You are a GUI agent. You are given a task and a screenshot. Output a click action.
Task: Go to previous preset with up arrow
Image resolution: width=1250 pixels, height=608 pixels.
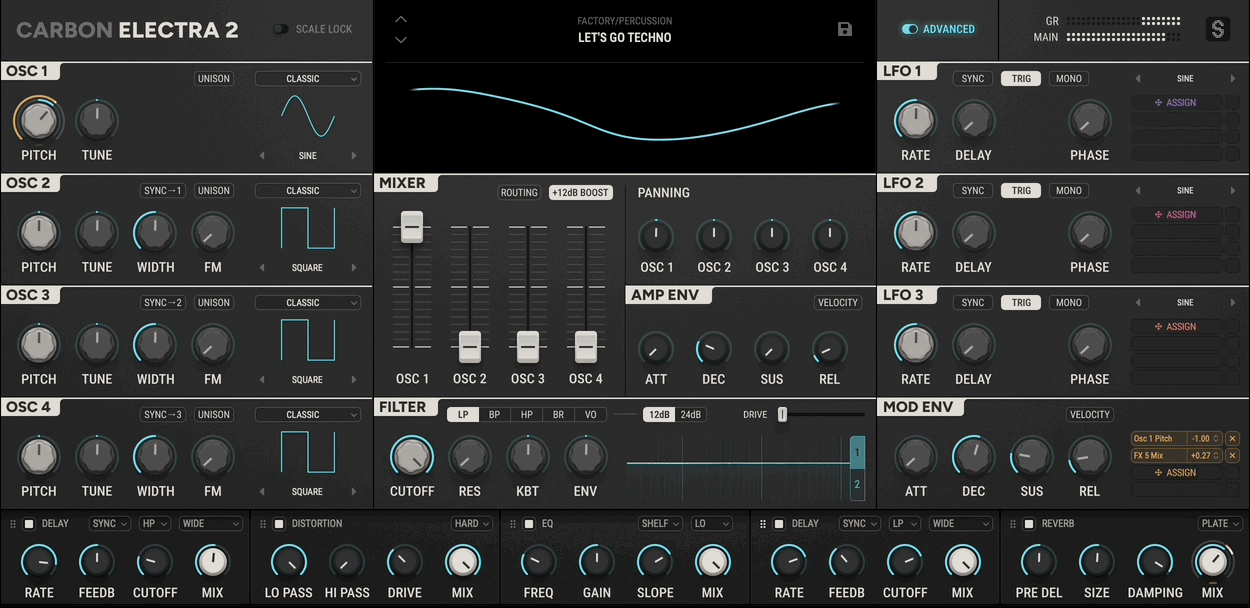click(401, 19)
